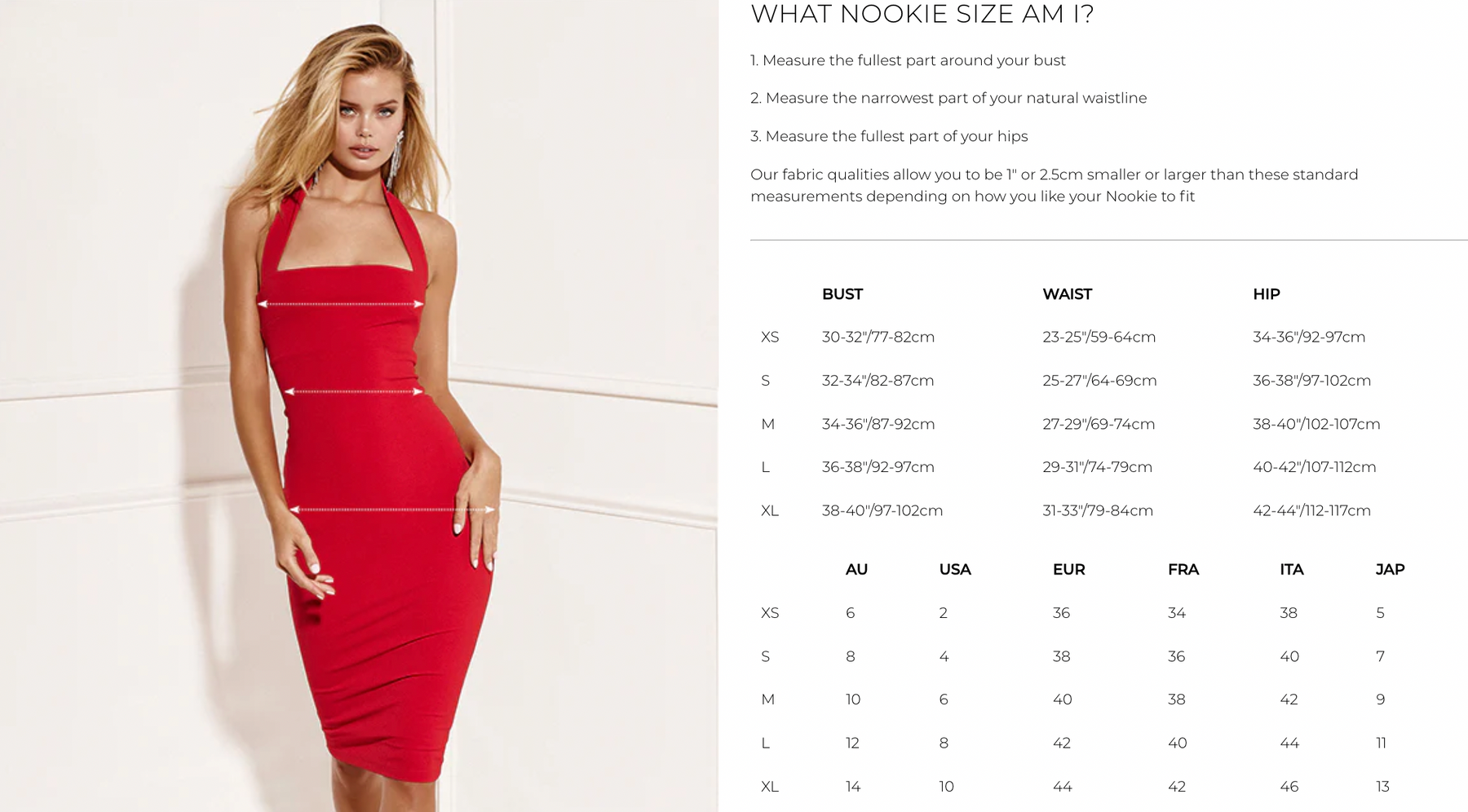Click the JAP column header
This screenshot has width=1468, height=812.
(1390, 569)
